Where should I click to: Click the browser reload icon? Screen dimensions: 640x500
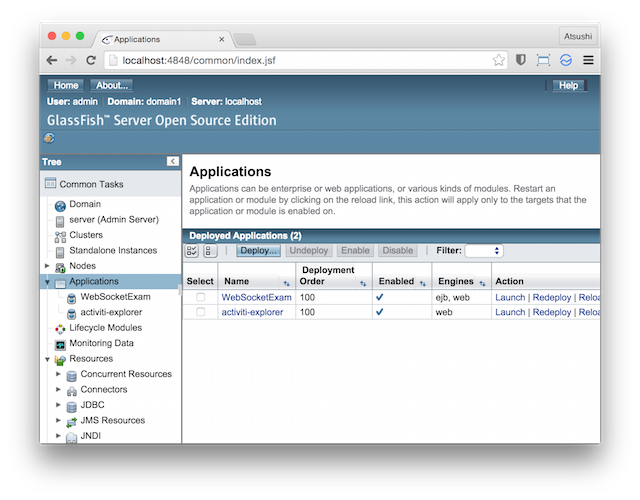click(90, 60)
